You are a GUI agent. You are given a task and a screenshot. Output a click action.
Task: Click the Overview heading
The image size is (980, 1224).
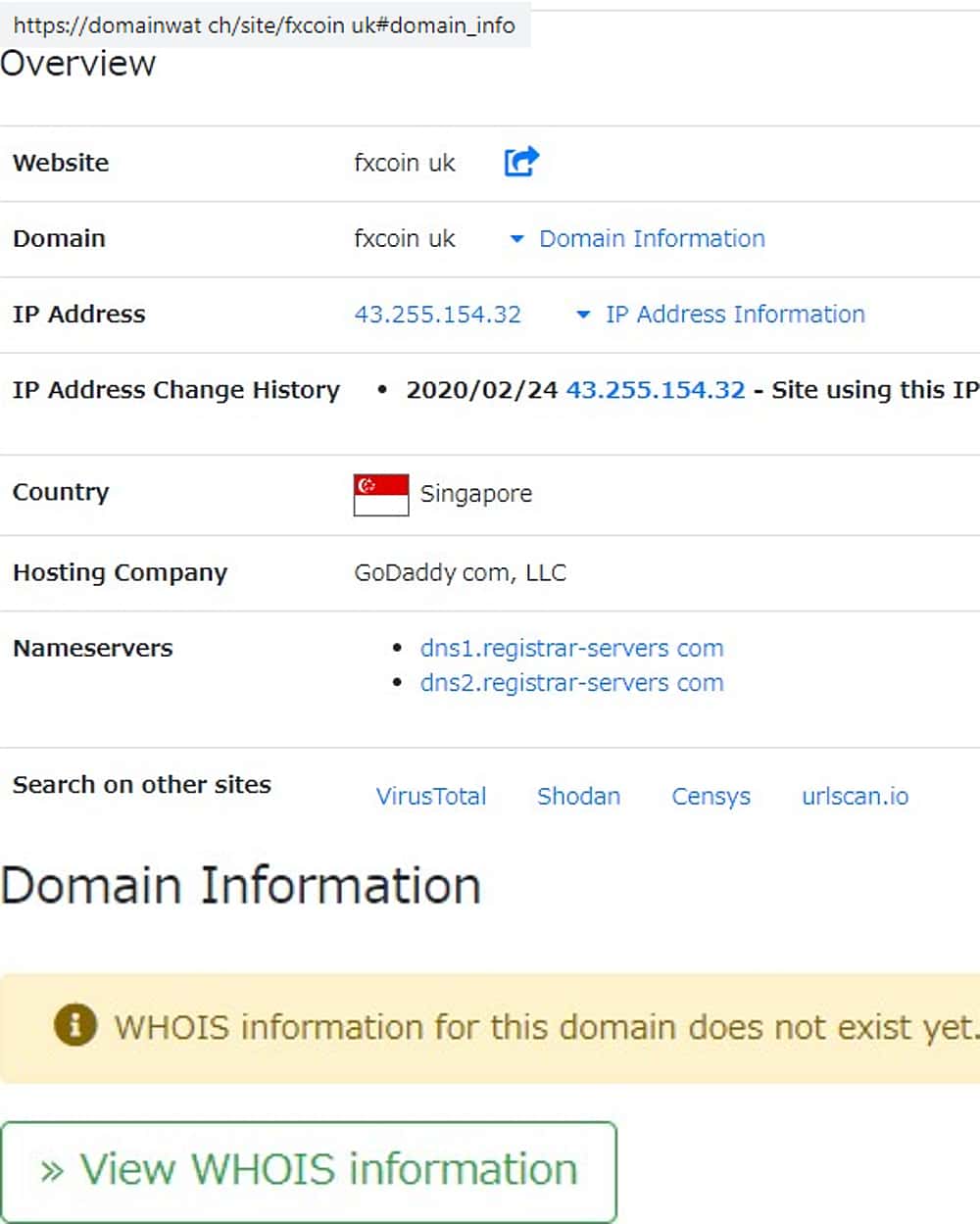[78, 64]
